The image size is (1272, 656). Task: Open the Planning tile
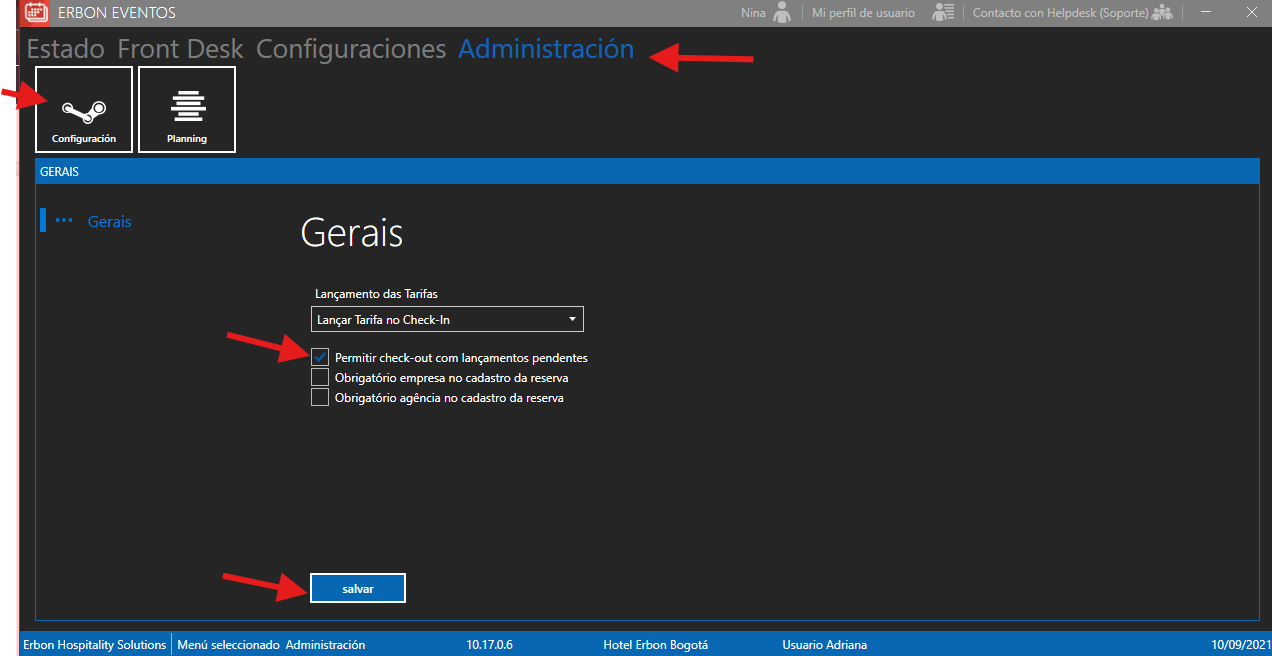[x=187, y=109]
